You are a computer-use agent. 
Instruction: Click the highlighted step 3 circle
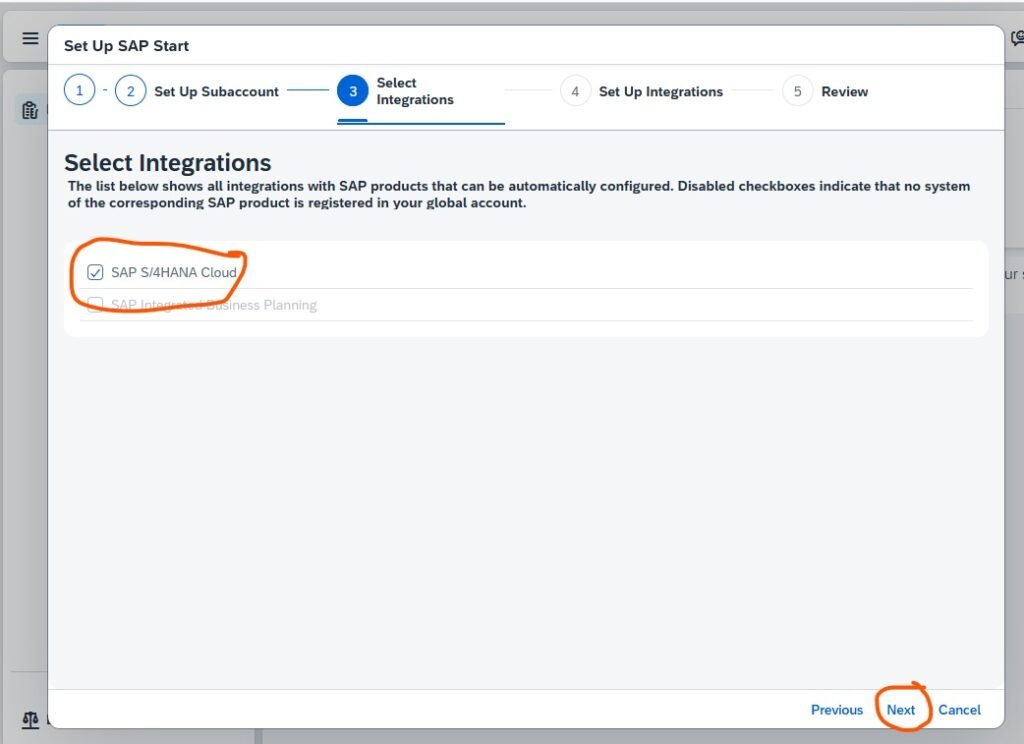pos(353,91)
